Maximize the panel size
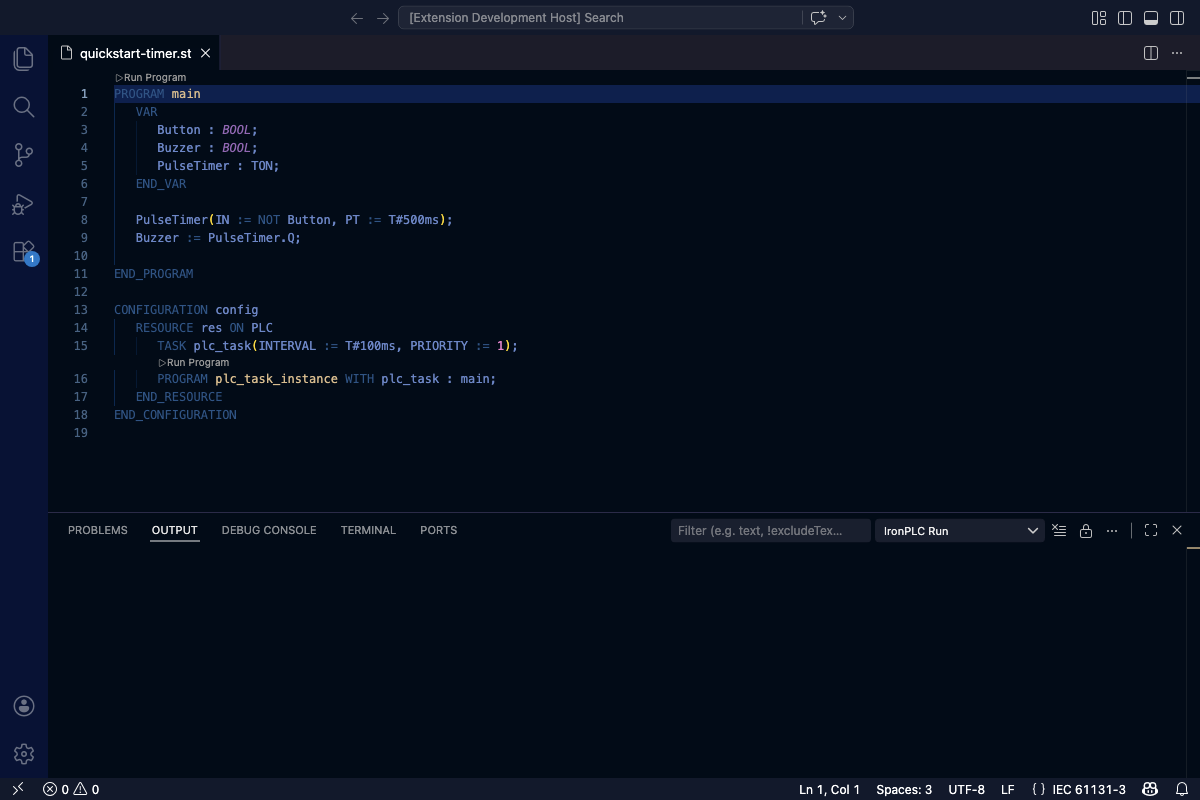This screenshot has height=800, width=1200. (x=1151, y=531)
